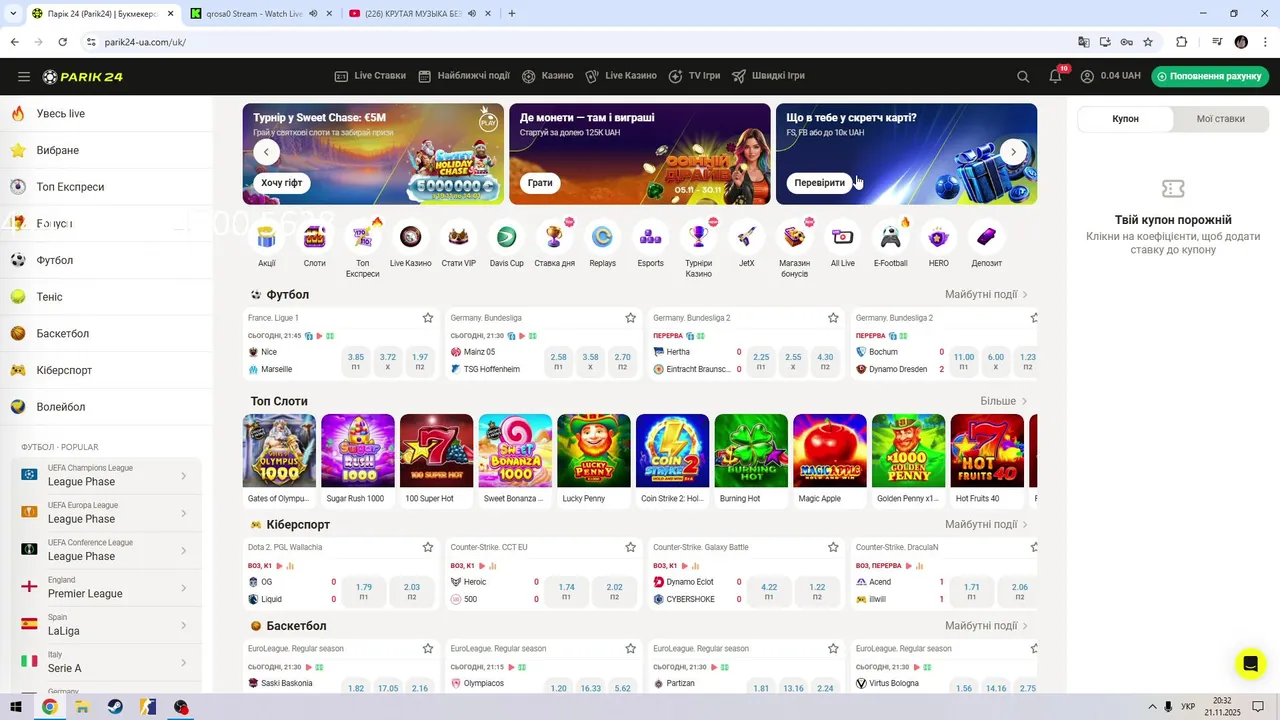Open the Стати VIP icon
This screenshot has width=1280, height=720.
[x=459, y=237]
